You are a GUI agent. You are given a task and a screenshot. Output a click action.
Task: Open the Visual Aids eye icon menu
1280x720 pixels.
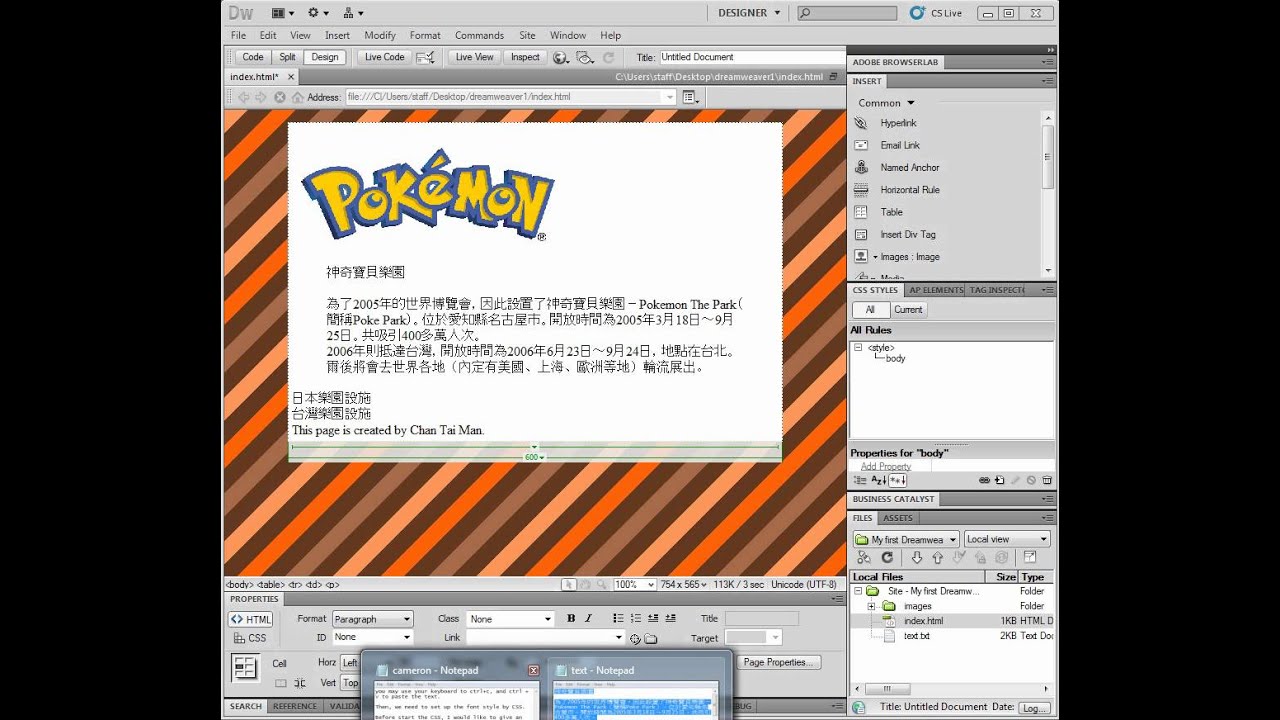pos(585,57)
